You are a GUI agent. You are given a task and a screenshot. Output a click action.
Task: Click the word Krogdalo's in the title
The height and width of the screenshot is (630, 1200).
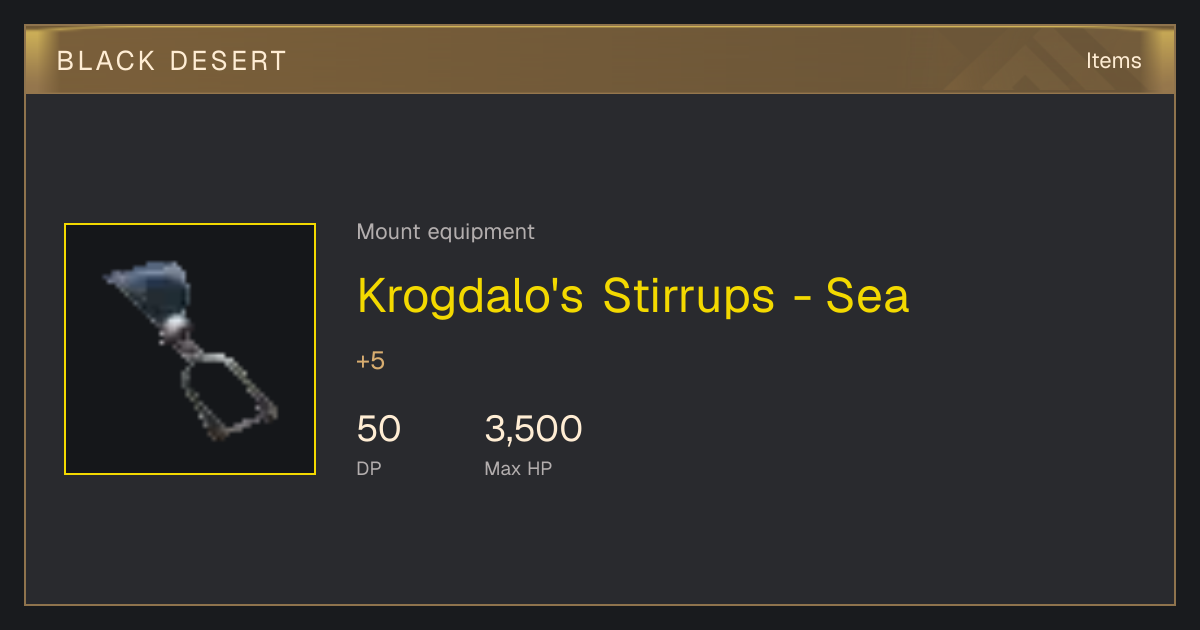point(470,297)
